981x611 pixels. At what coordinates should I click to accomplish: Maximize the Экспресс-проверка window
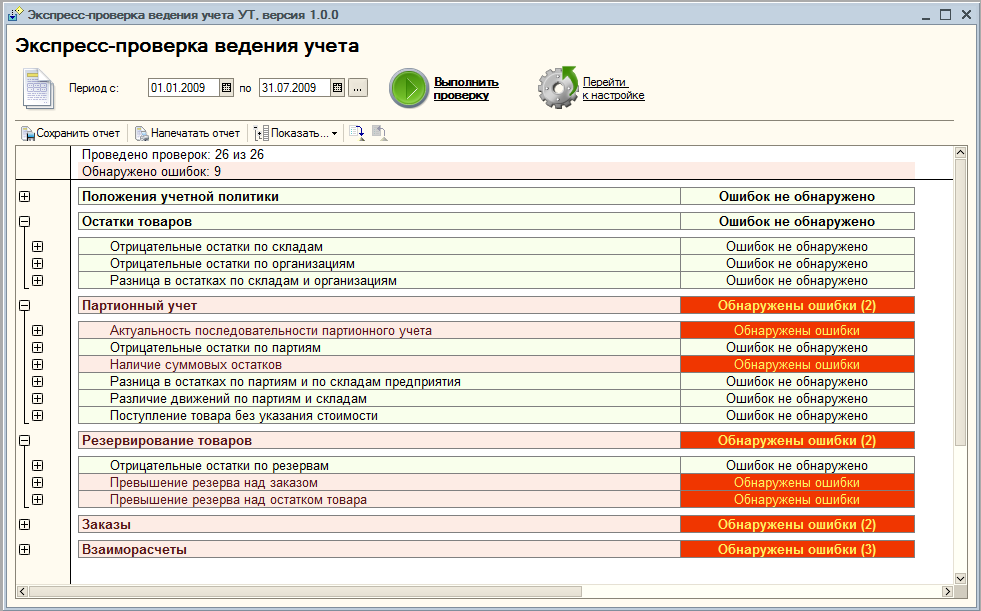click(945, 14)
